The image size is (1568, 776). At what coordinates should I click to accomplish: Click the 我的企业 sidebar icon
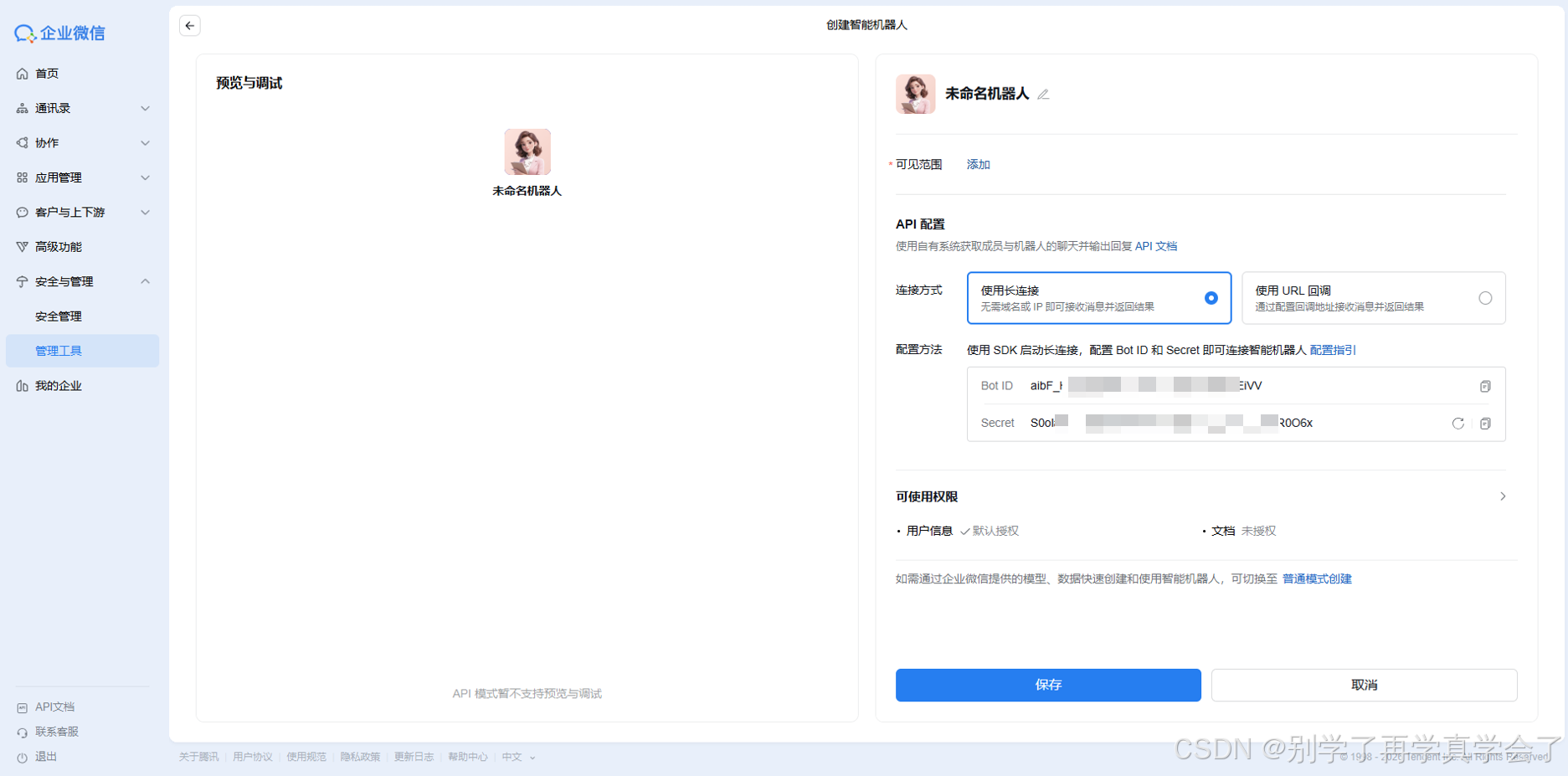click(x=22, y=385)
